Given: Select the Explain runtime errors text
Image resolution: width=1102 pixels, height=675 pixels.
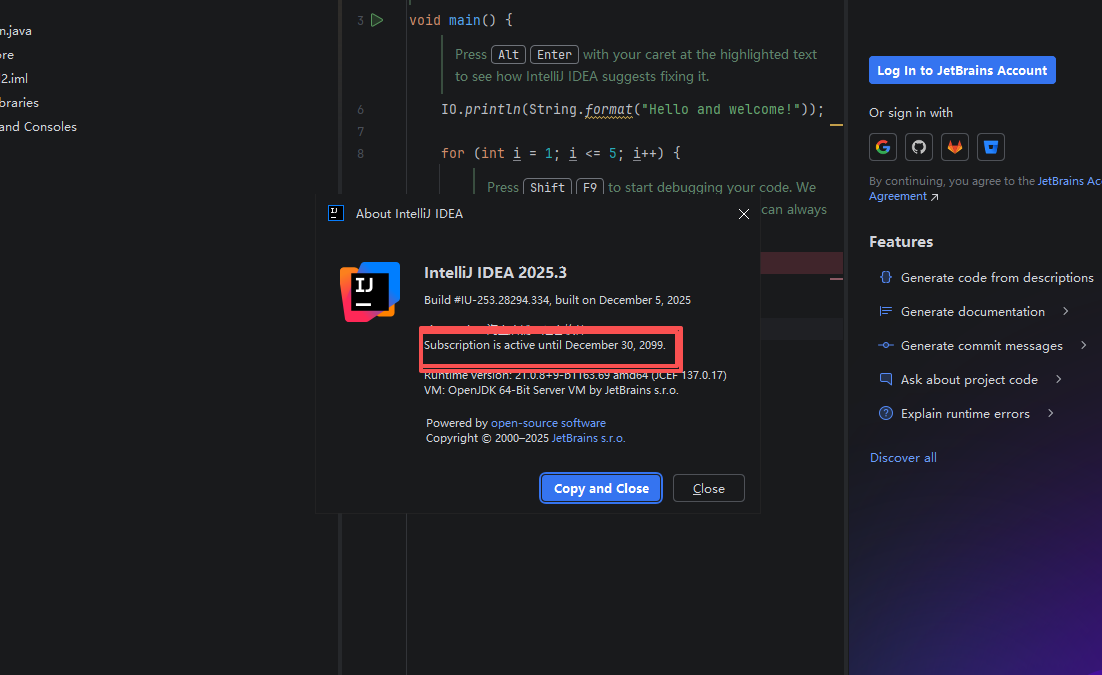Looking at the screenshot, I should [965, 413].
